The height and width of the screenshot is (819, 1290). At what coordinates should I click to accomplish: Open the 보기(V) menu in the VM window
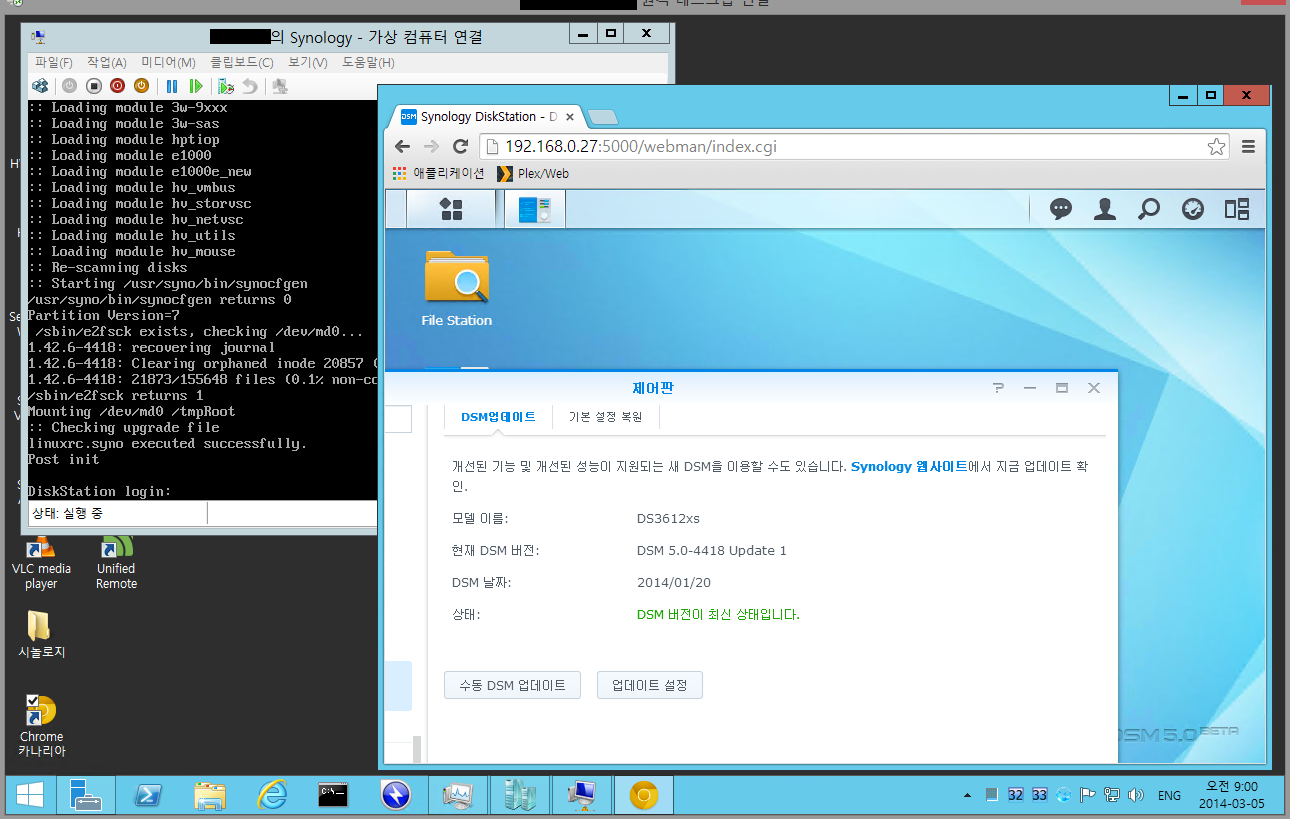click(x=308, y=63)
